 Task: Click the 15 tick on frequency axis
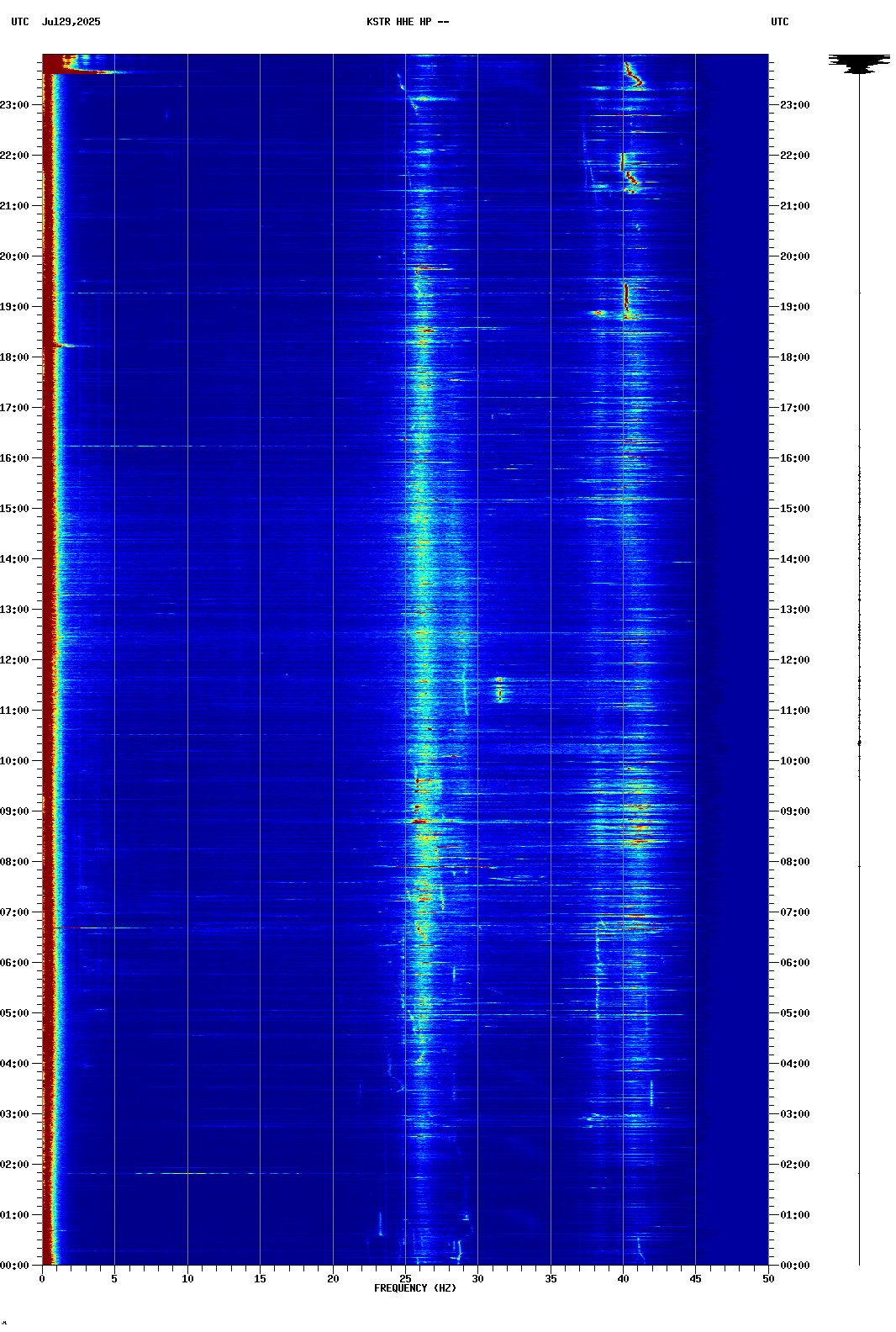pyautogui.click(x=260, y=1279)
